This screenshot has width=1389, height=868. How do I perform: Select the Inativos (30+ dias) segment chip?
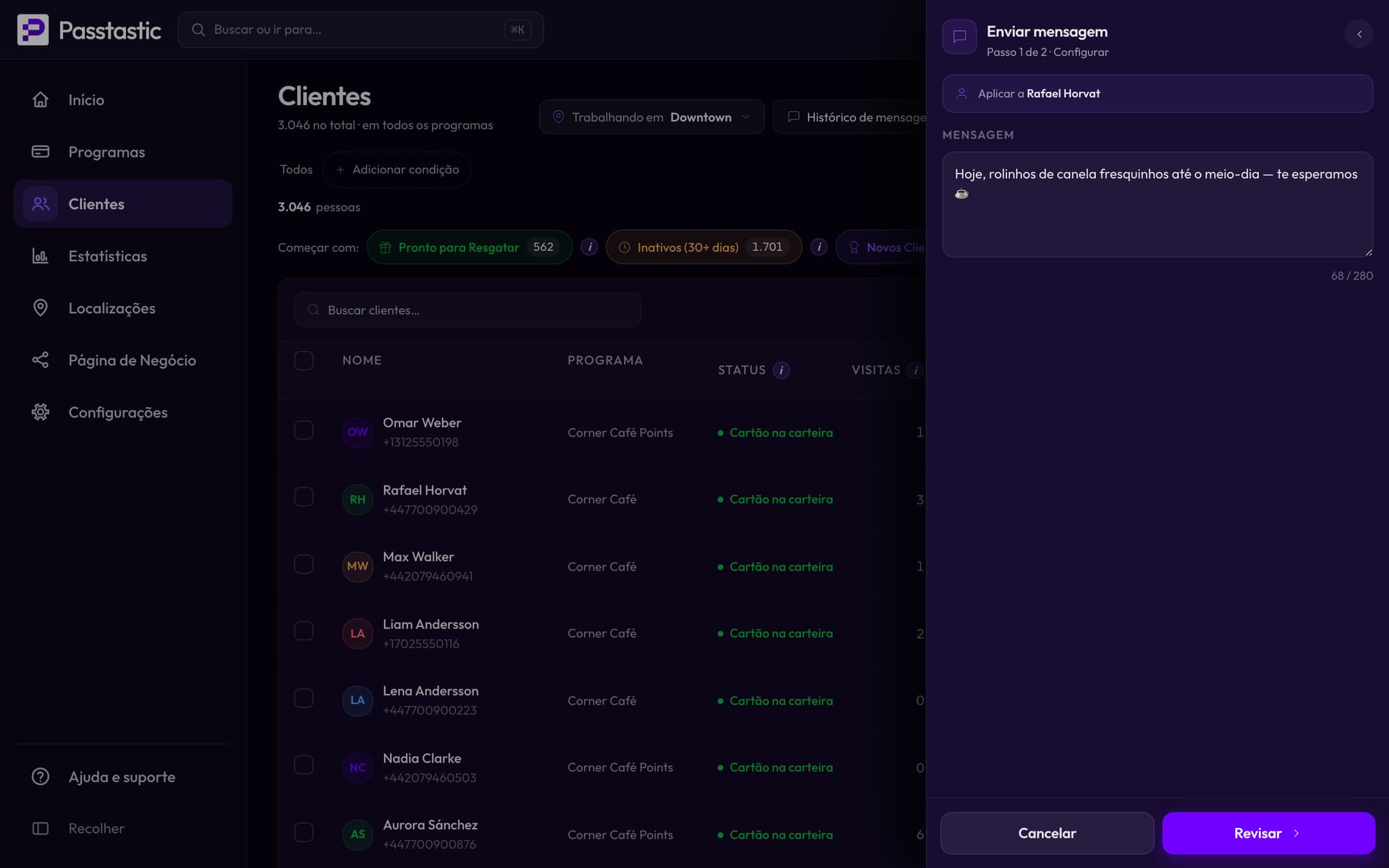click(x=703, y=247)
